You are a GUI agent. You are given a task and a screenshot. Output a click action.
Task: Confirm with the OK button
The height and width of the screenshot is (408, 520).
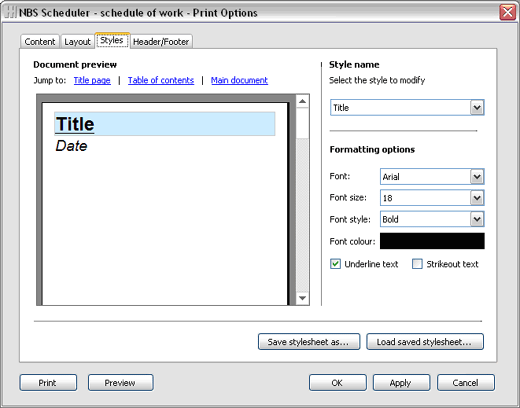click(337, 382)
